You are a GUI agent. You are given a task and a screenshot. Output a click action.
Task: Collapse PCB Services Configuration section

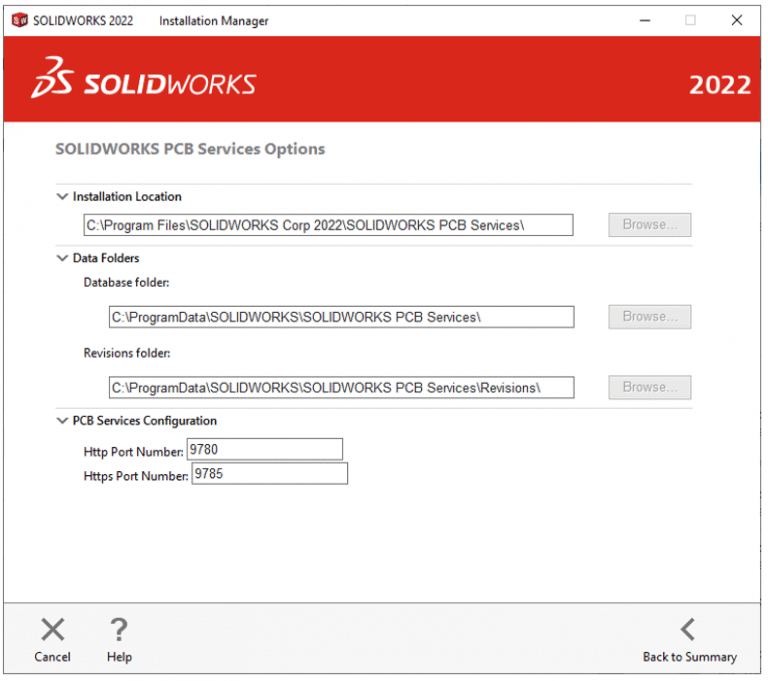click(x=62, y=421)
